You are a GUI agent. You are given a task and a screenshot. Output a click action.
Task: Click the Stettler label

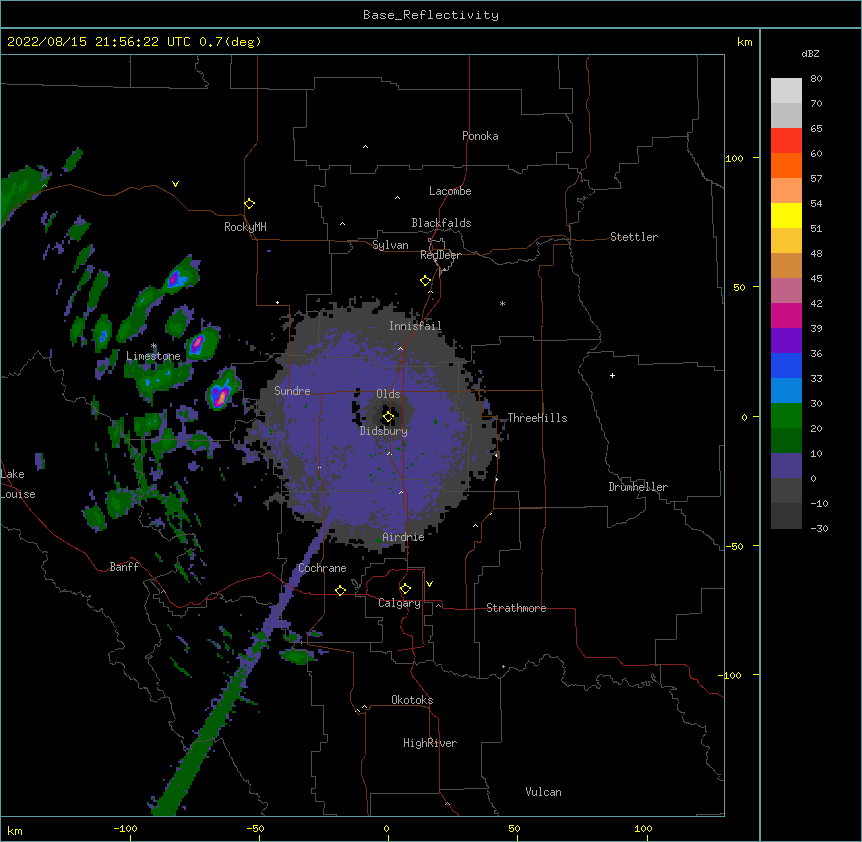634,237
